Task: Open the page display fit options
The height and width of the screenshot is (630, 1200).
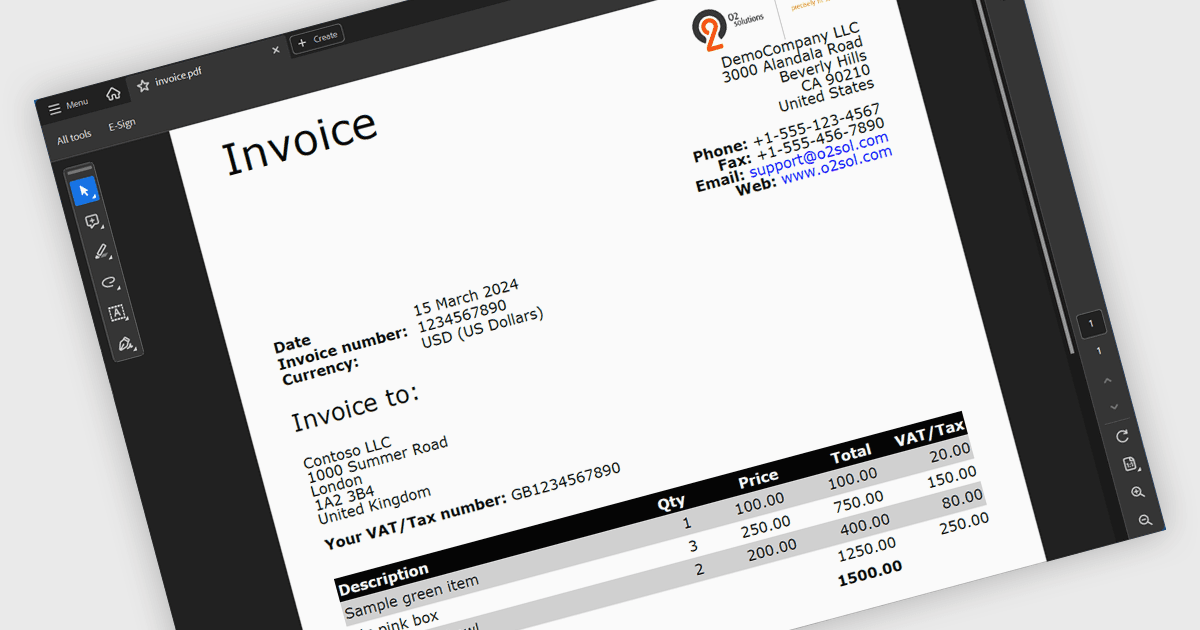Action: click(x=1130, y=464)
